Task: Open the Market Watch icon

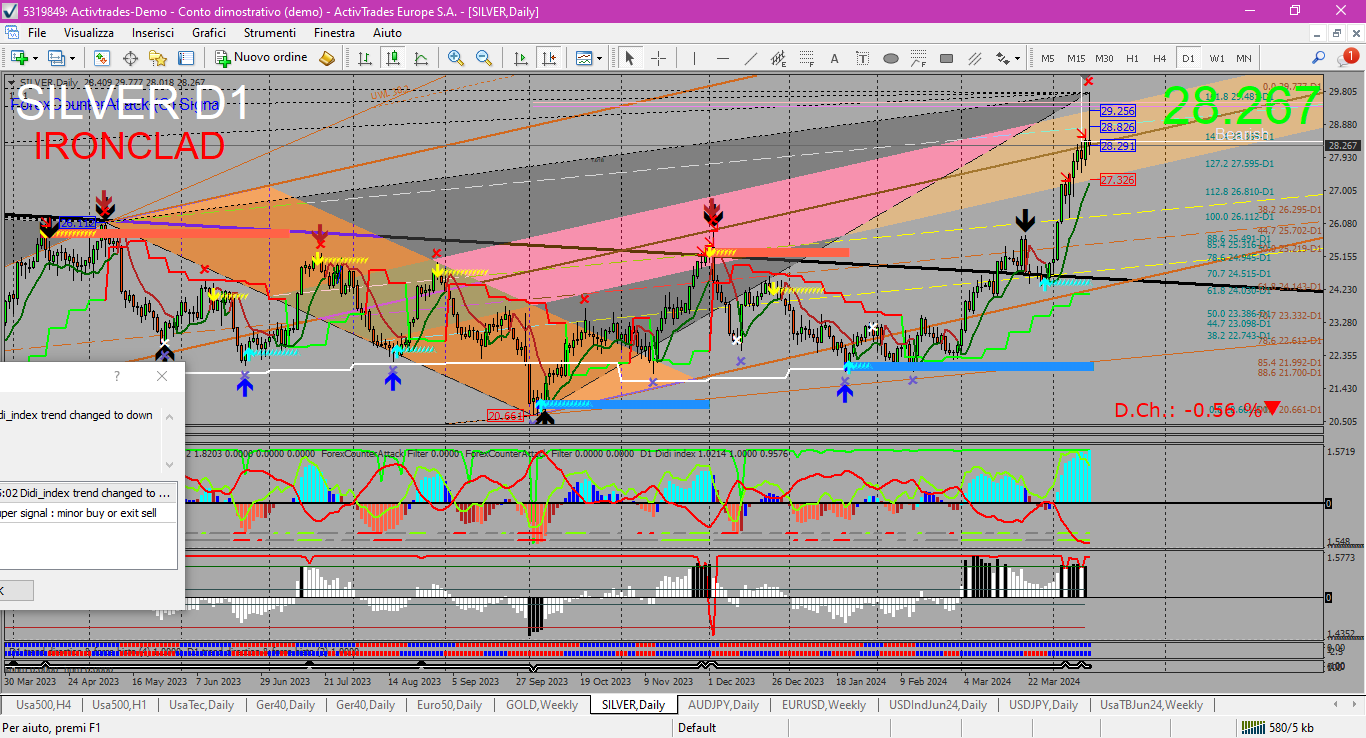Action: point(101,58)
